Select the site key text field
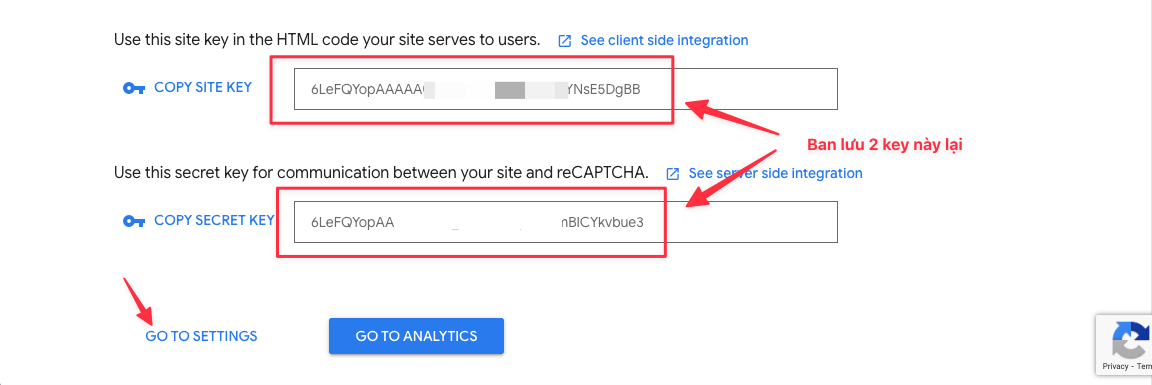Image resolution: width=1152 pixels, height=385 pixels. (566, 89)
